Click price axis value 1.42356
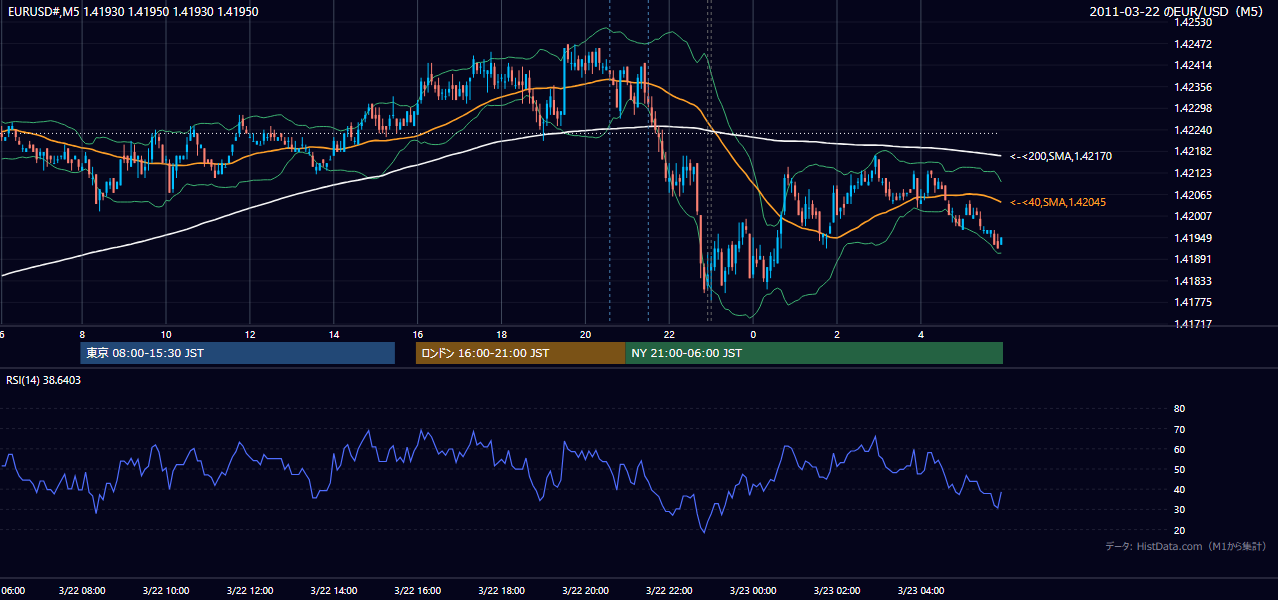The width and height of the screenshot is (1278, 600). pos(1194,87)
